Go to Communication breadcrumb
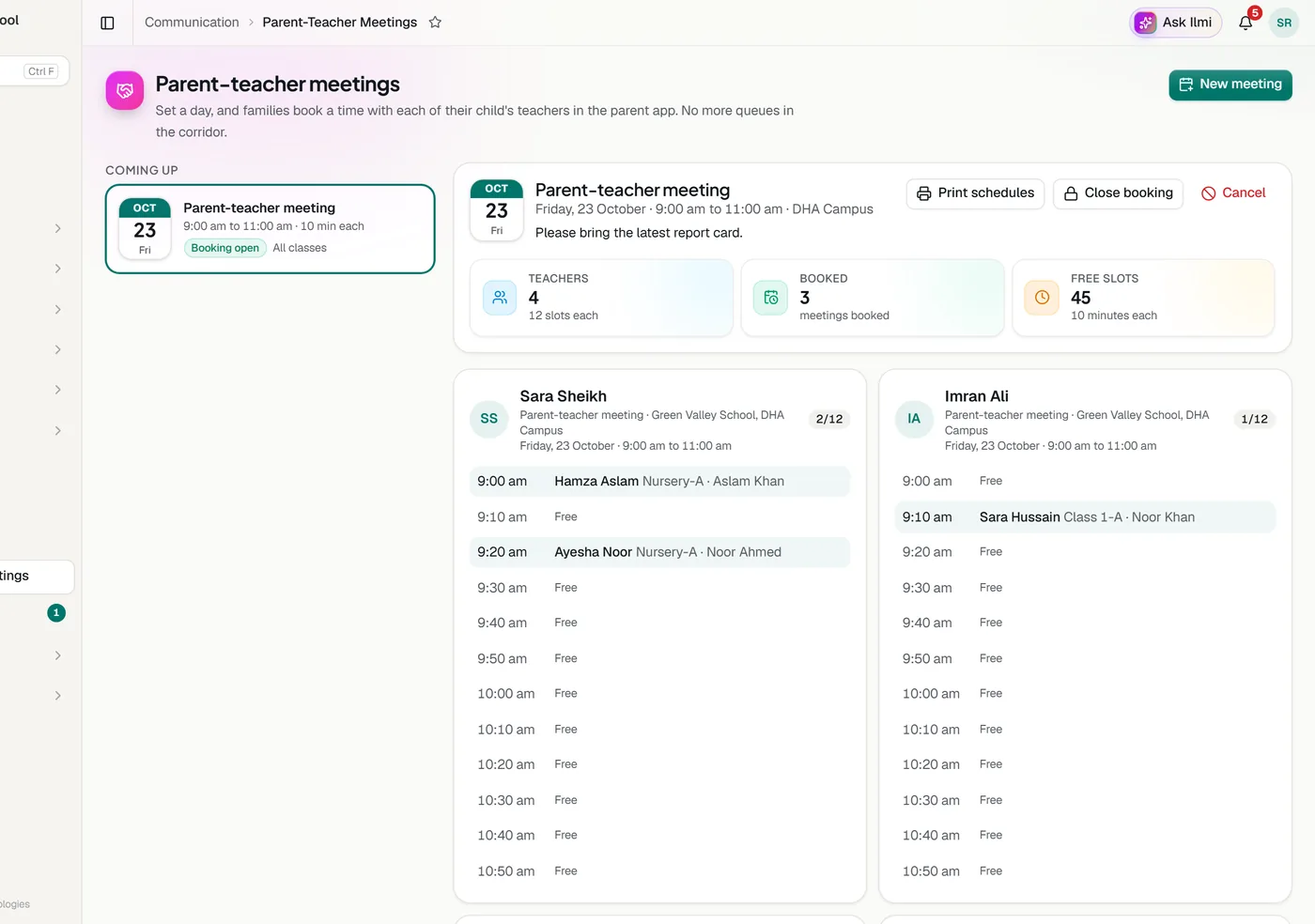The height and width of the screenshot is (924, 1315). (x=192, y=23)
